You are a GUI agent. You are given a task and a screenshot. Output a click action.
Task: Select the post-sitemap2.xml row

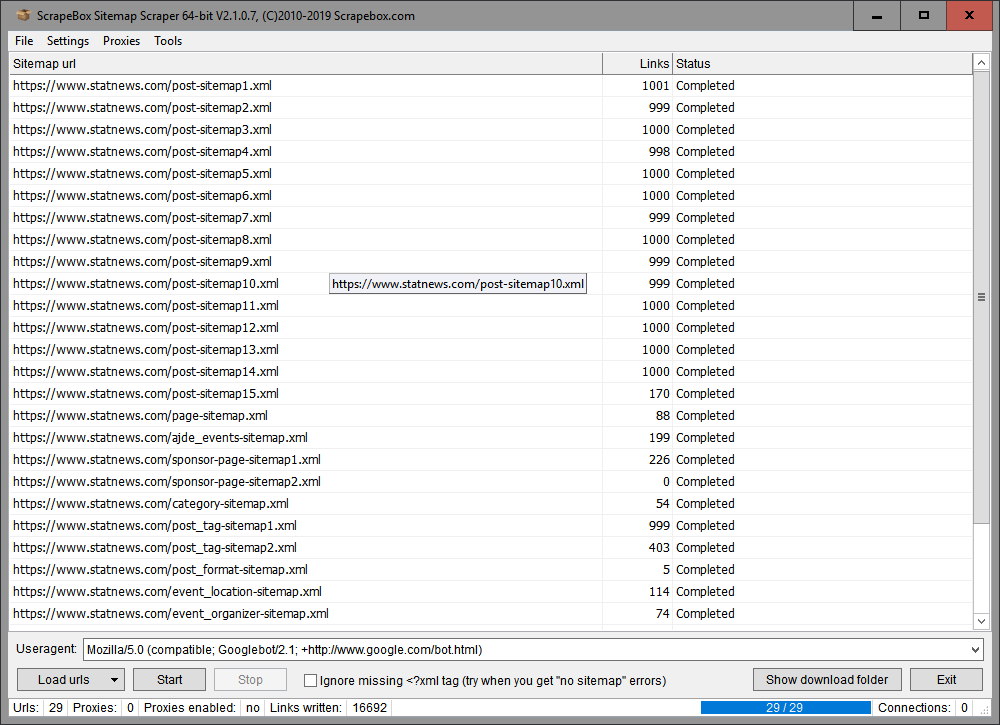(x=491, y=108)
